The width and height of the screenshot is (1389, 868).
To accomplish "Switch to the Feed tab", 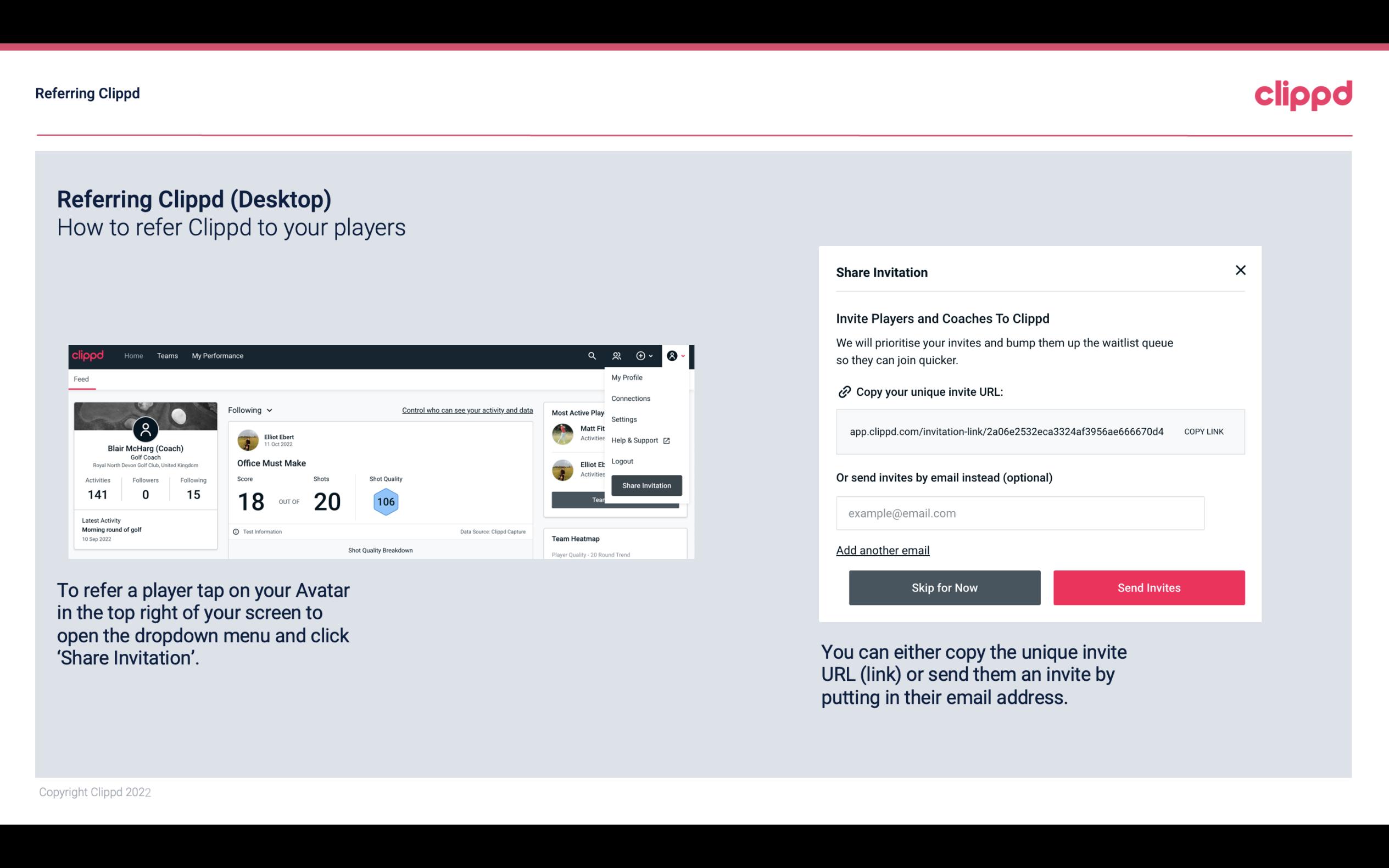I will click(x=81, y=378).
